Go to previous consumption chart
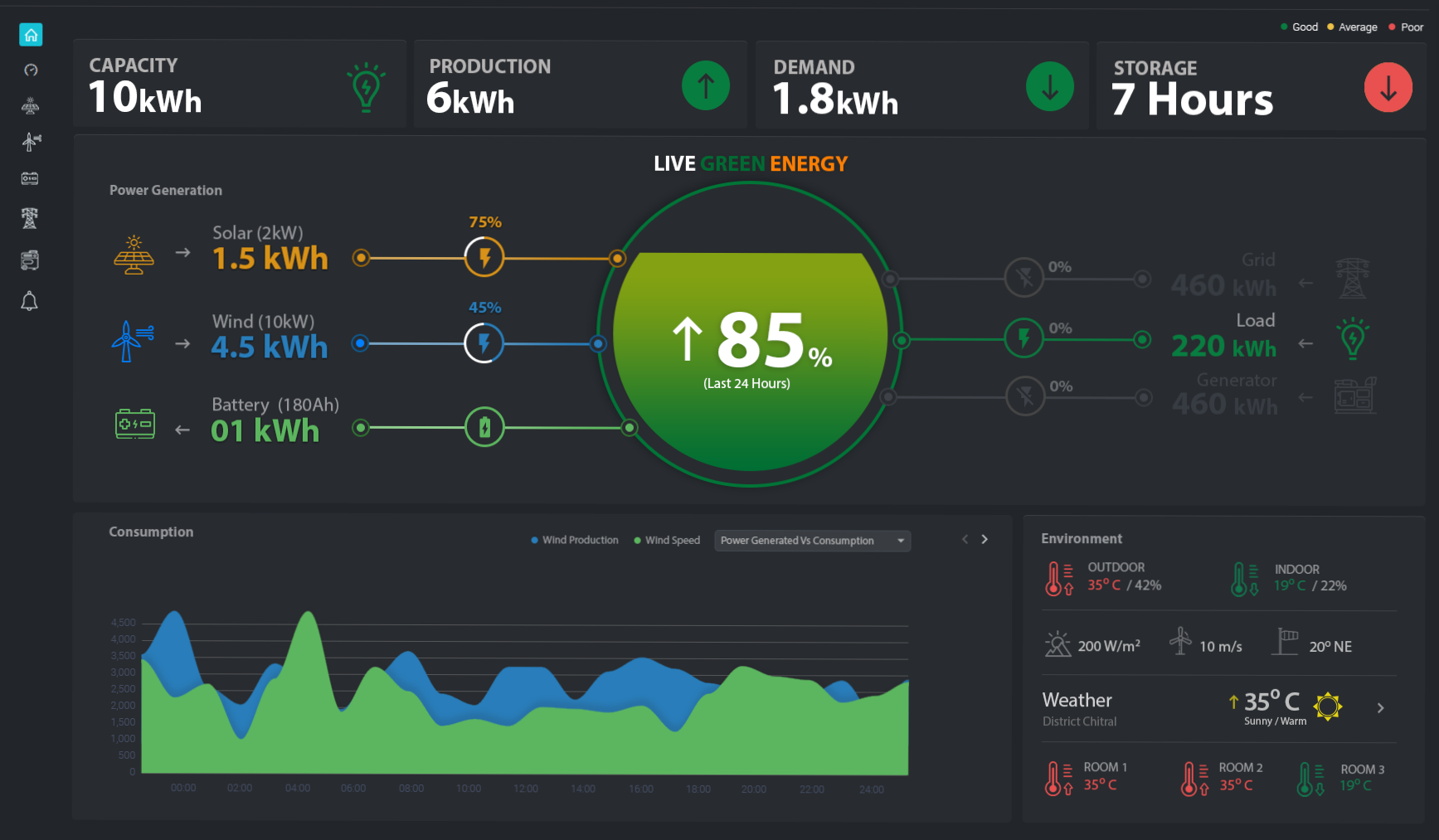The width and height of the screenshot is (1439, 840). coord(965,540)
